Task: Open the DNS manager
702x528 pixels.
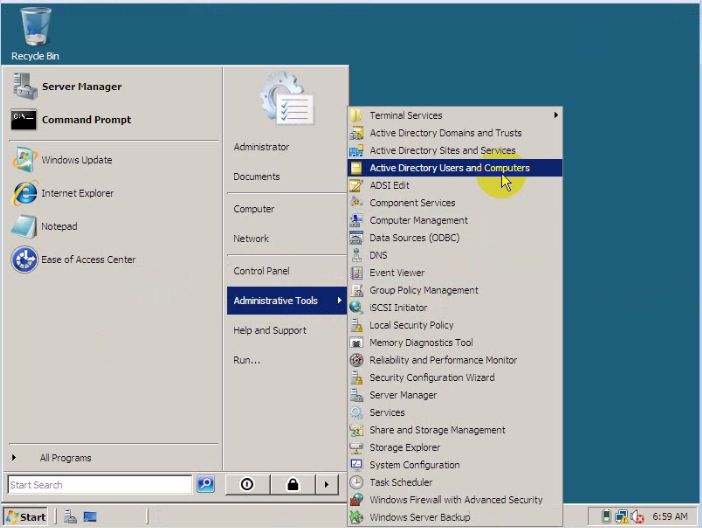Action: point(455,255)
